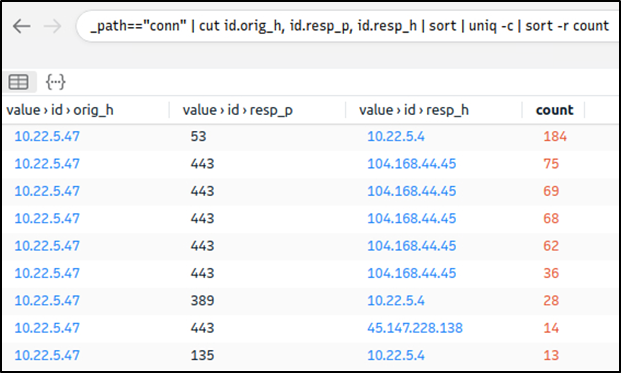Select count value 28
621x373 pixels.
[551, 301]
